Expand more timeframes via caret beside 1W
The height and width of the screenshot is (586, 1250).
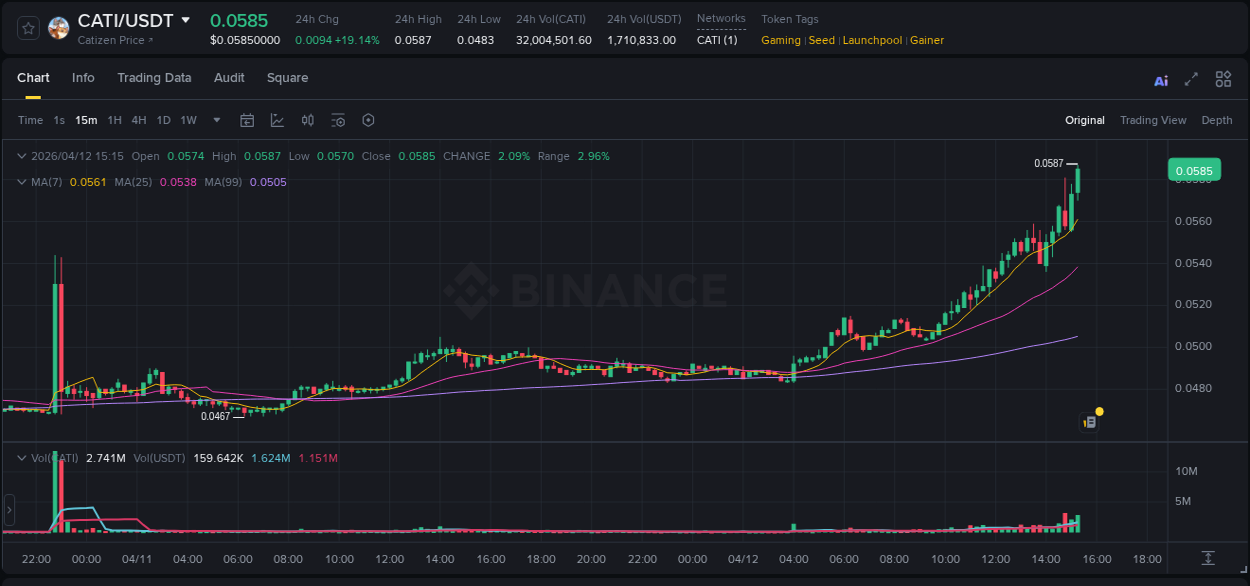coord(216,120)
